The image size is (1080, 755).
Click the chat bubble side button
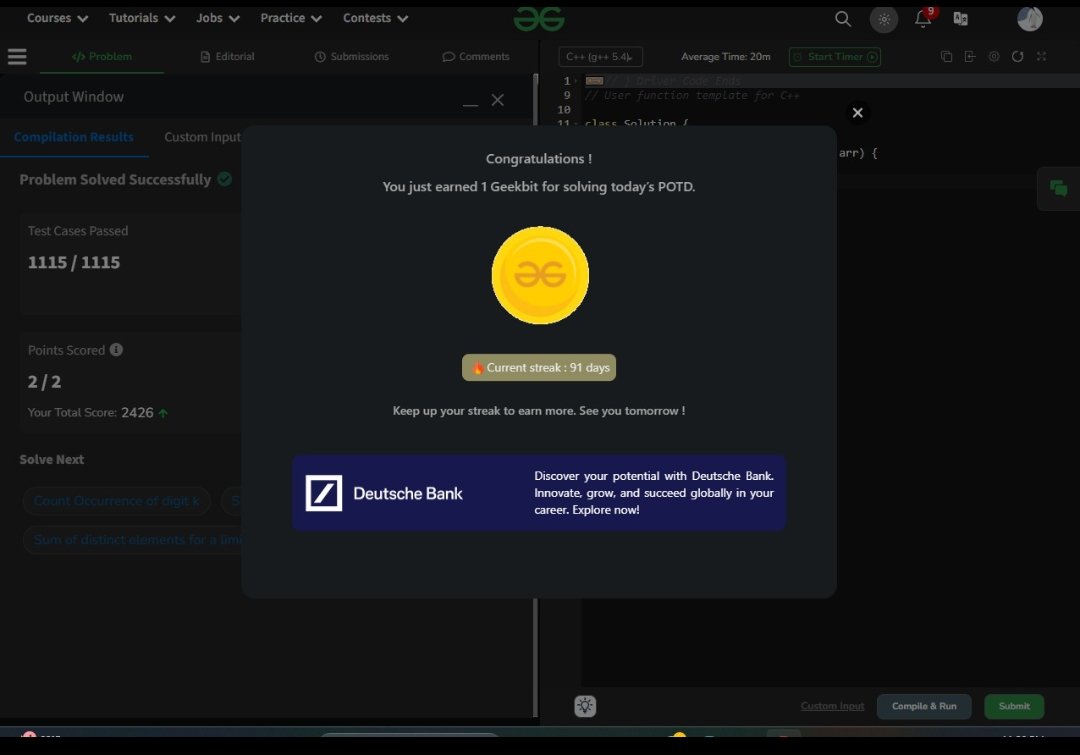click(x=1059, y=188)
